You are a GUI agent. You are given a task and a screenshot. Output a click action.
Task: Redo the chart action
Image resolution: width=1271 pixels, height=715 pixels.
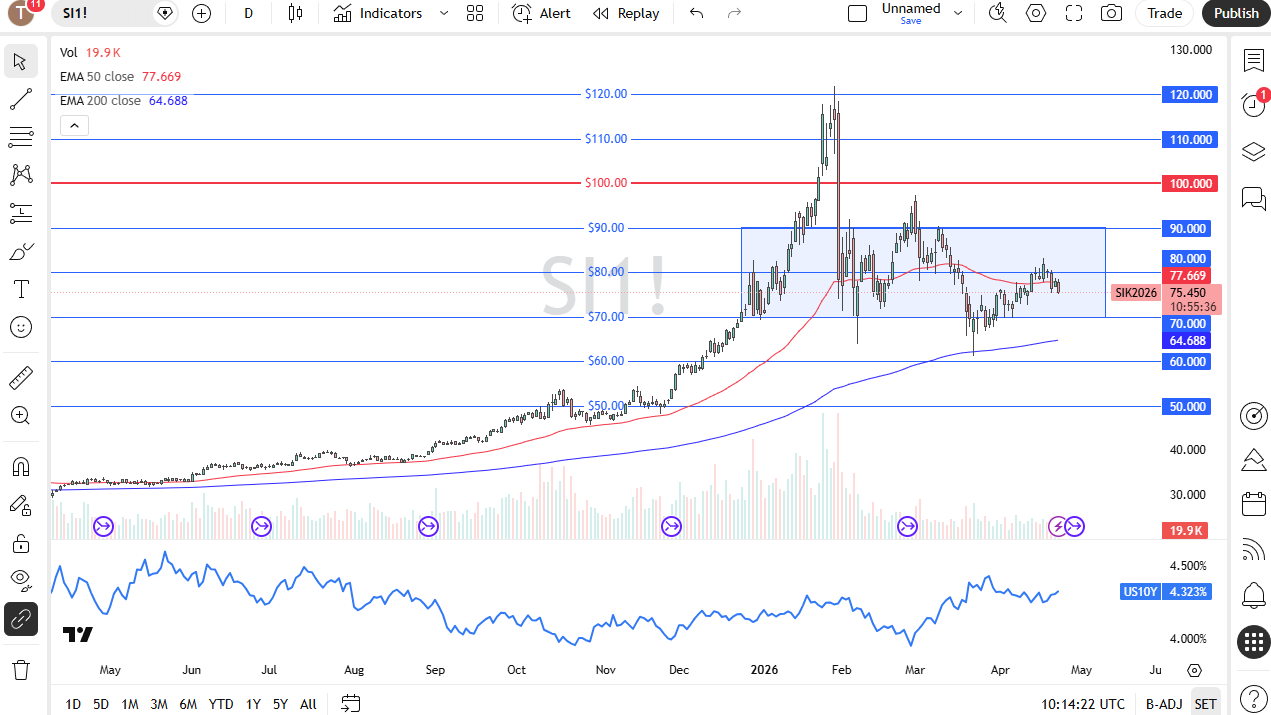tap(735, 13)
